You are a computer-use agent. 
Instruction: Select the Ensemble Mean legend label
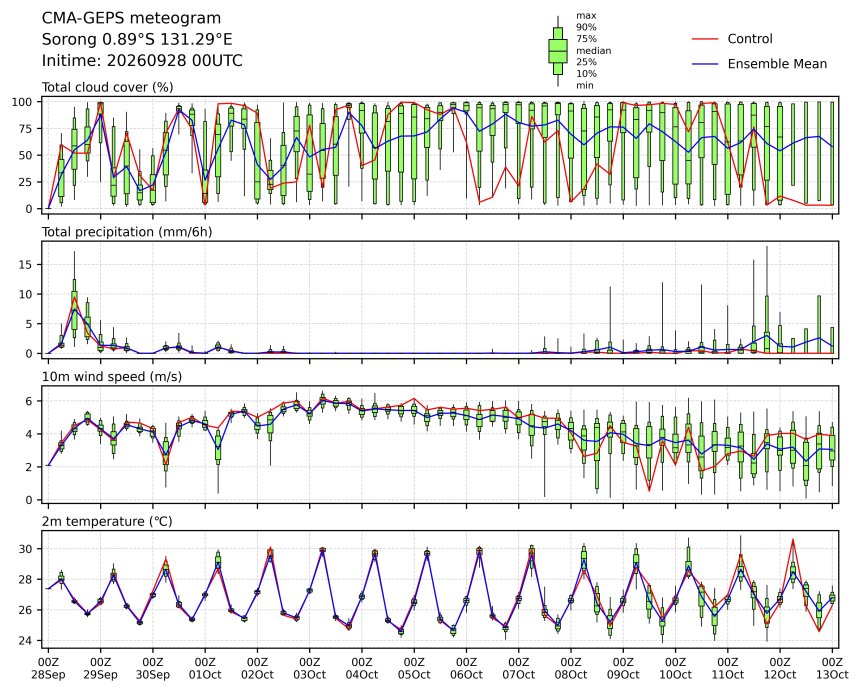(x=777, y=64)
